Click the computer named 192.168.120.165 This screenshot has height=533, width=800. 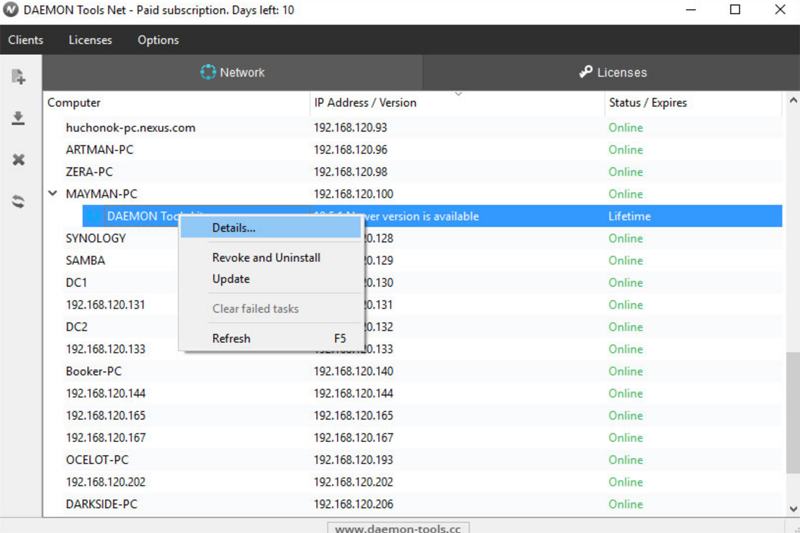(106, 415)
